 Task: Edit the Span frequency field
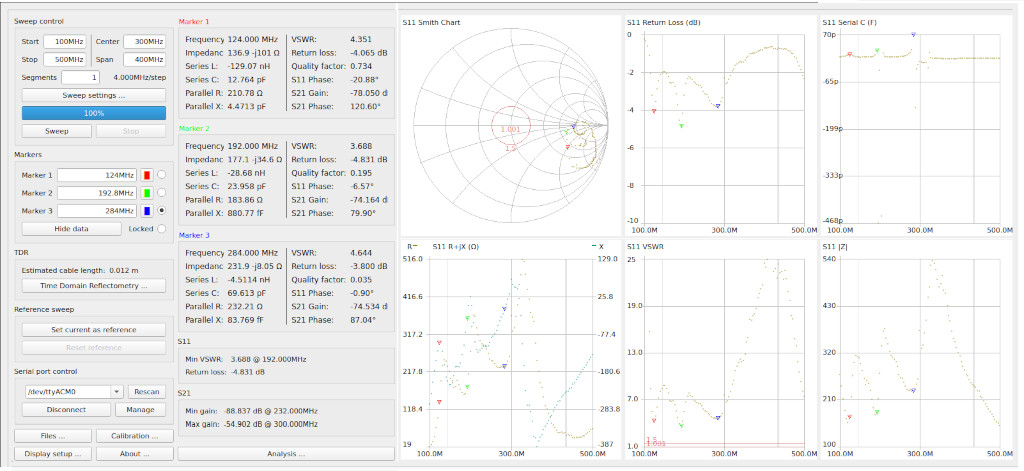[144, 59]
